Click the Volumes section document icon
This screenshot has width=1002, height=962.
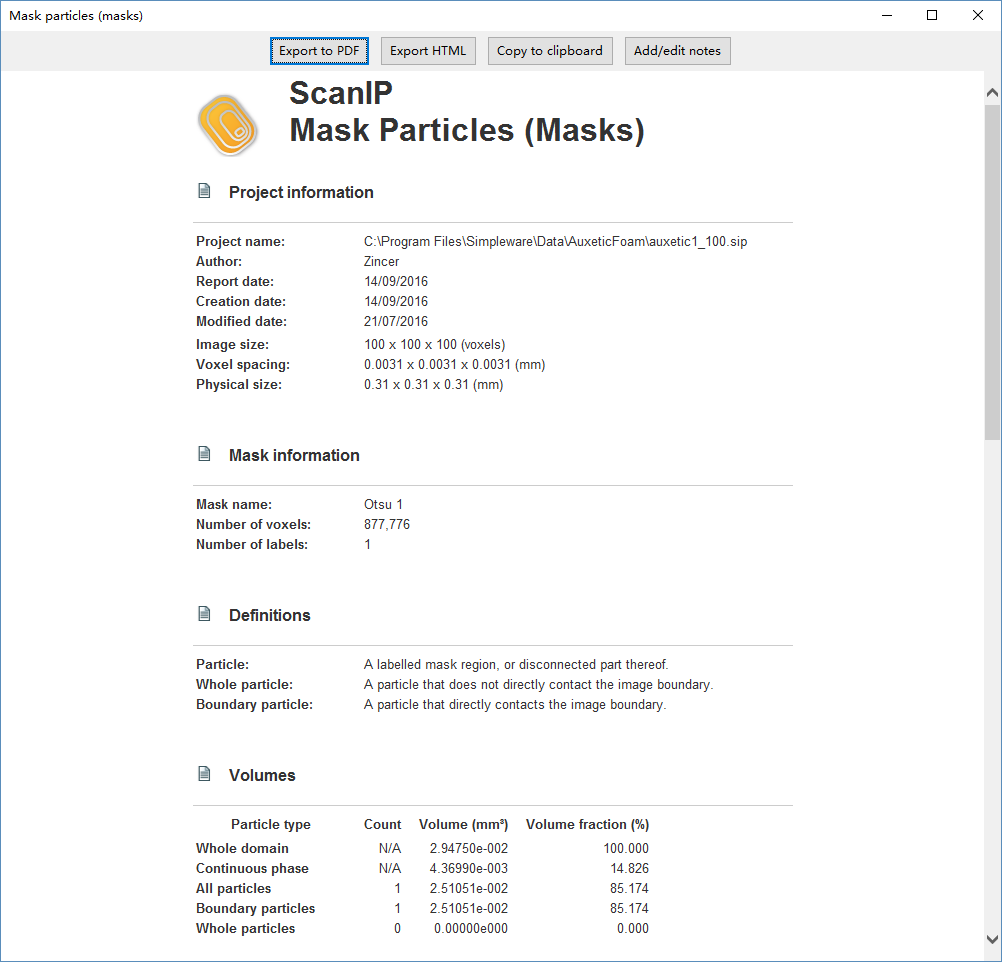(x=204, y=773)
